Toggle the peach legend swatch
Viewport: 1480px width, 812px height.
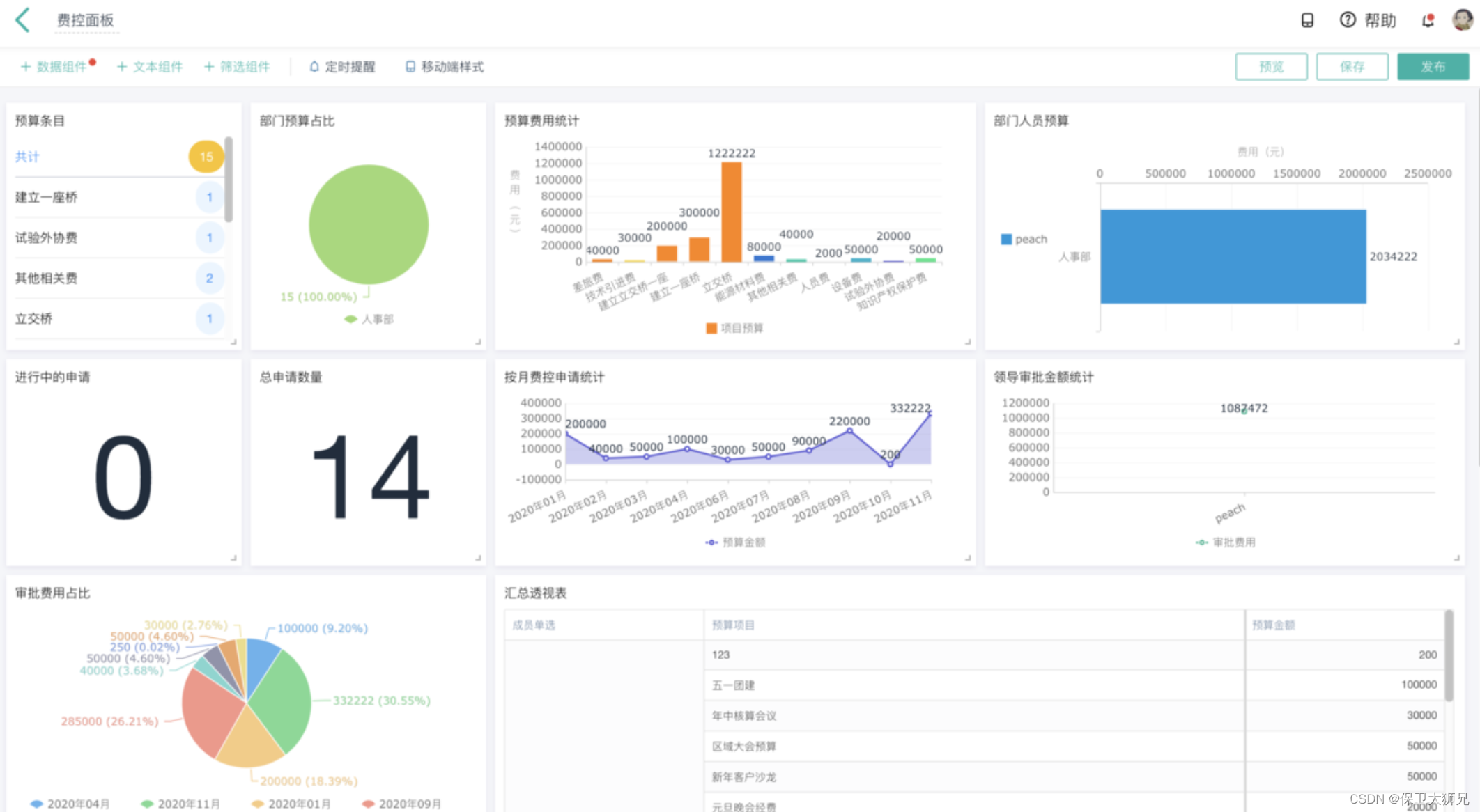[1006, 240]
